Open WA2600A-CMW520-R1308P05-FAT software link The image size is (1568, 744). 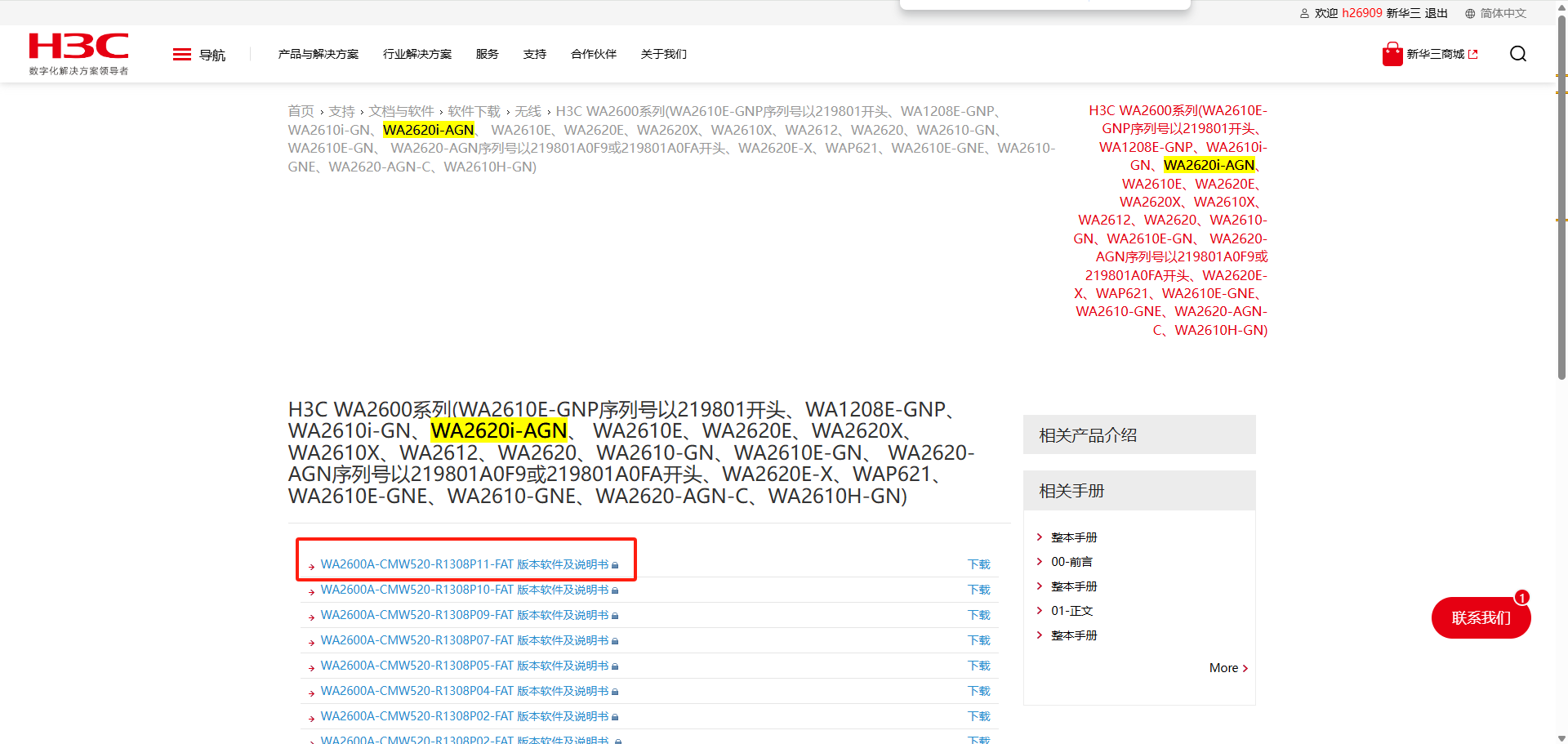click(465, 666)
